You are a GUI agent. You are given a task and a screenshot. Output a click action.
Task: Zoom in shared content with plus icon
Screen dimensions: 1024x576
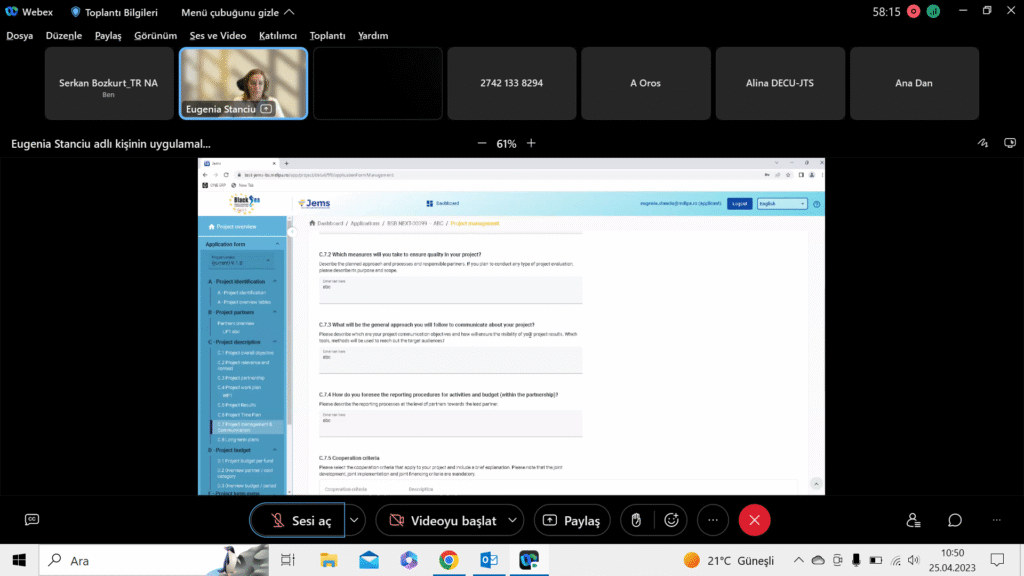(x=531, y=143)
